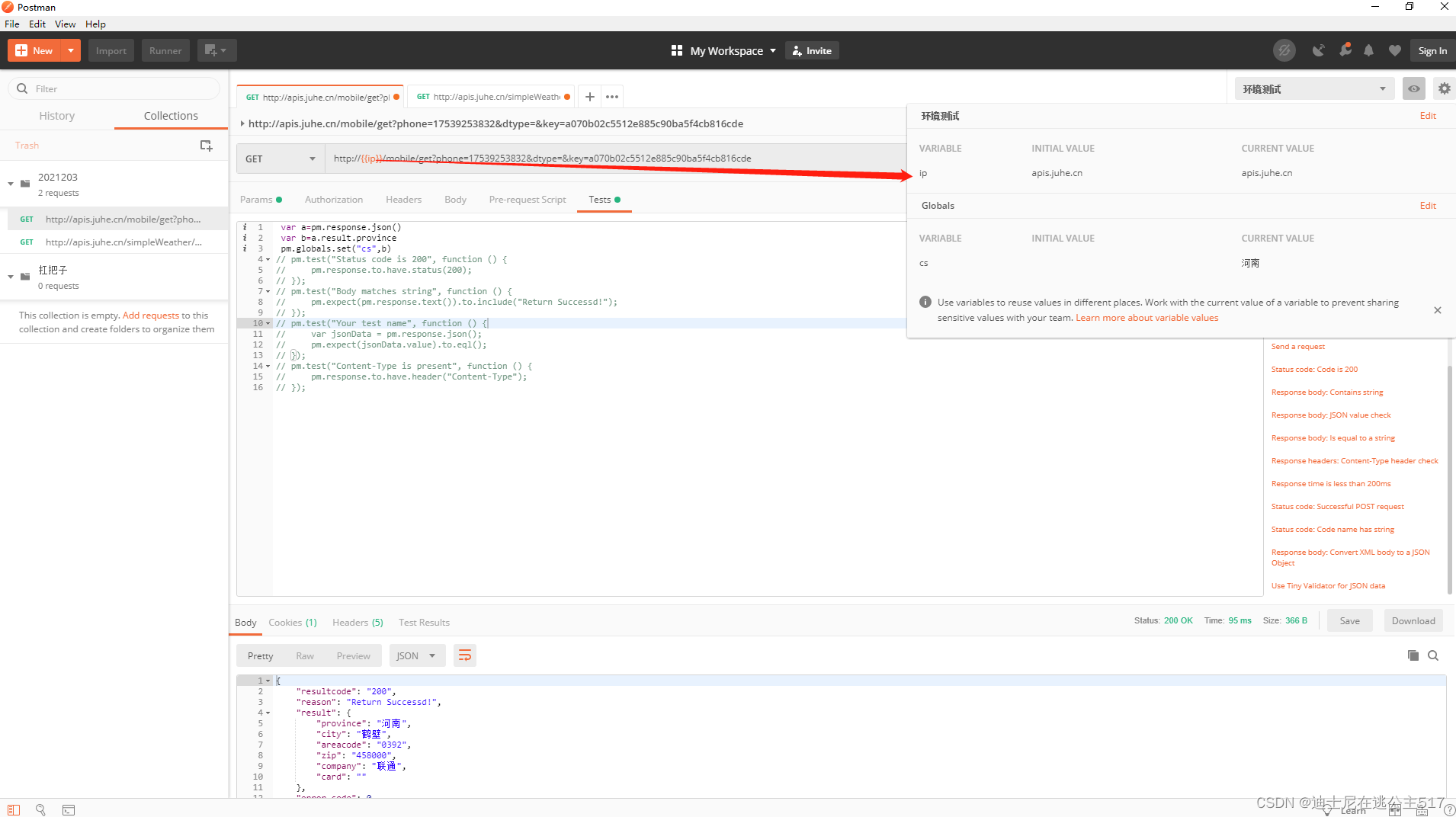This screenshot has height=817, width=1456.
Task: Open the New button dropdown arrow
Action: click(x=71, y=50)
